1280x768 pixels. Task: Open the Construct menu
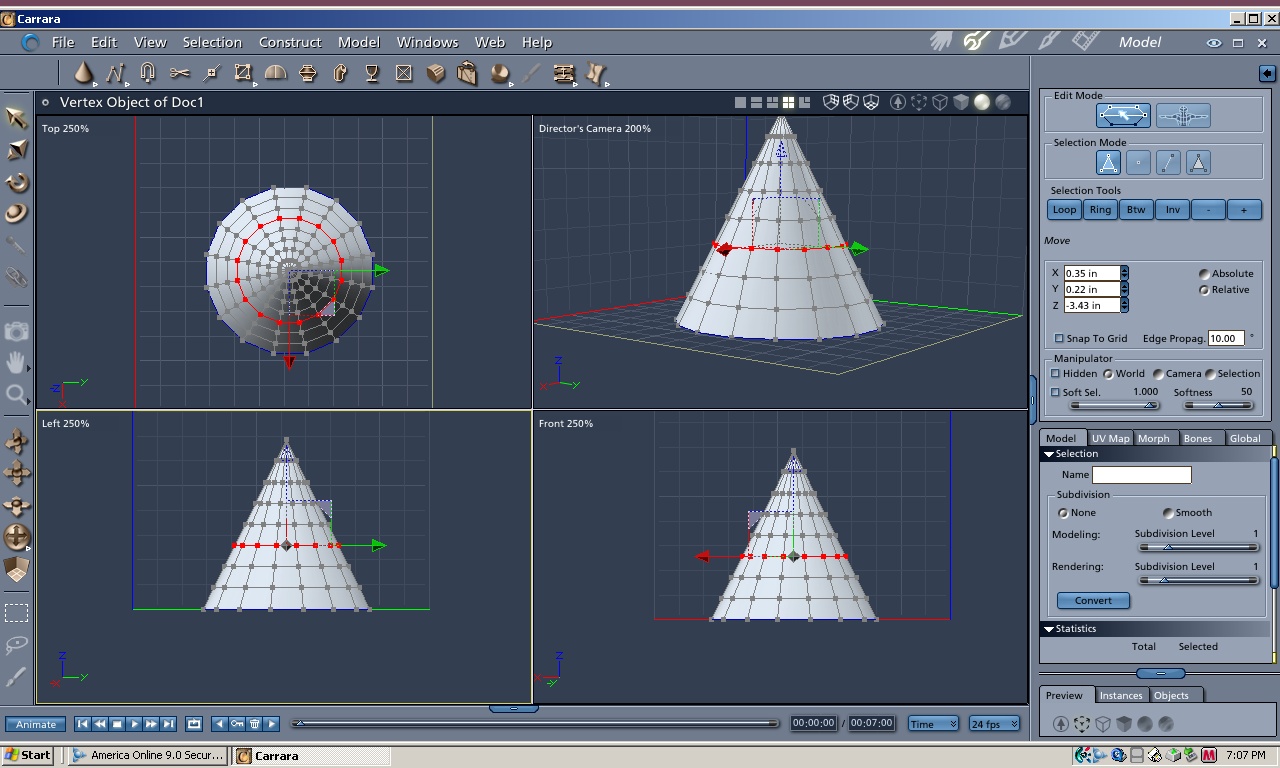tap(290, 42)
